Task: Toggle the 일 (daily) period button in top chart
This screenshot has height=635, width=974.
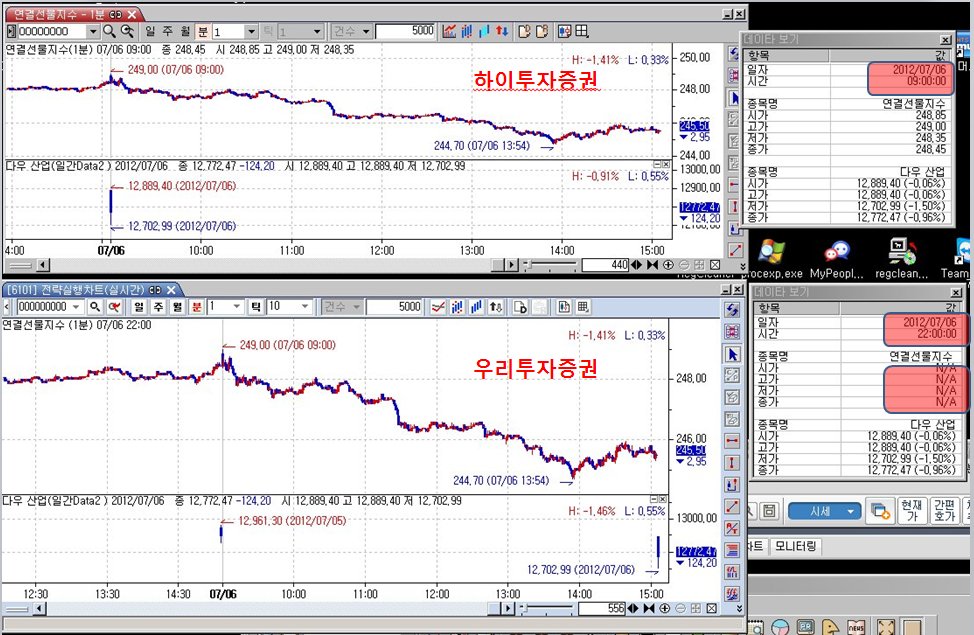Action: coord(152,31)
